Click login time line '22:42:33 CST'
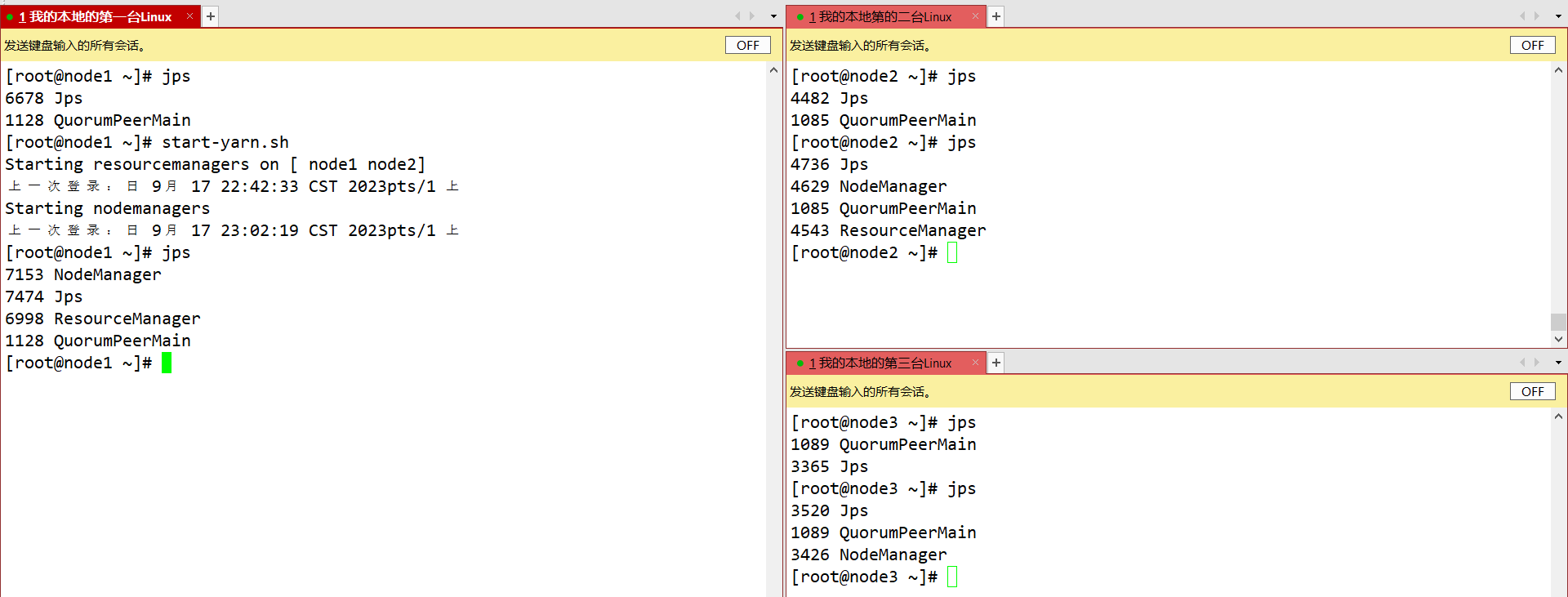Image resolution: width=1568 pixels, height=597 pixels. [x=279, y=186]
